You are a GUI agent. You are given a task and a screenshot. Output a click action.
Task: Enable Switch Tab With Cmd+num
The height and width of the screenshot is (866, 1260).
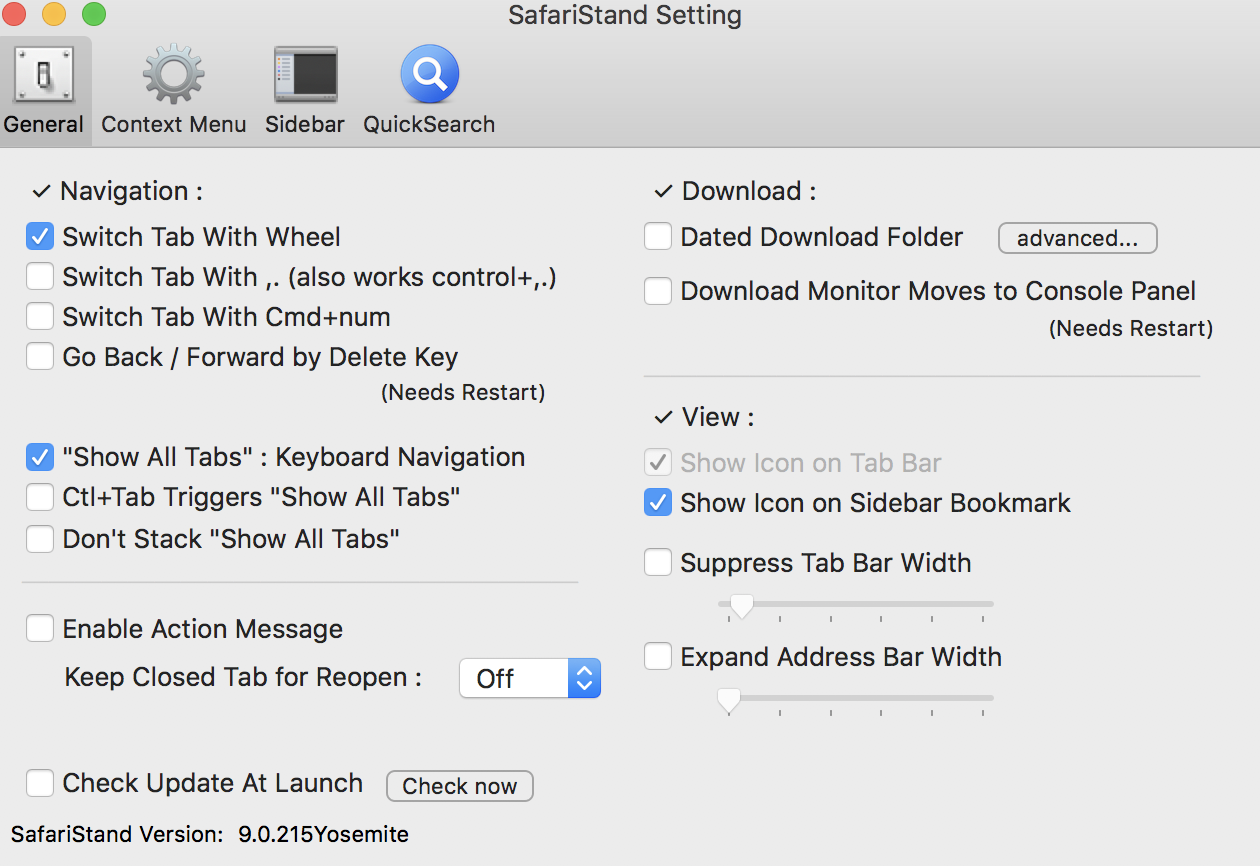point(40,317)
